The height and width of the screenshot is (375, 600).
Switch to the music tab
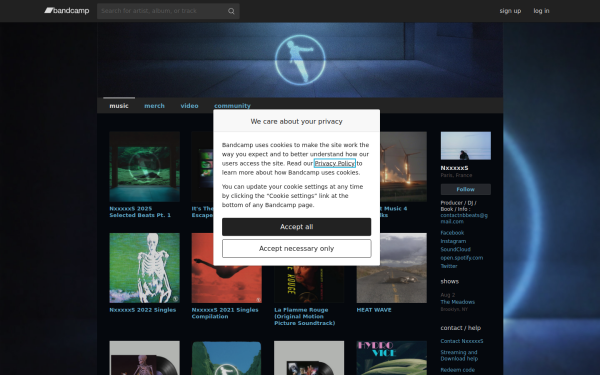click(x=119, y=106)
